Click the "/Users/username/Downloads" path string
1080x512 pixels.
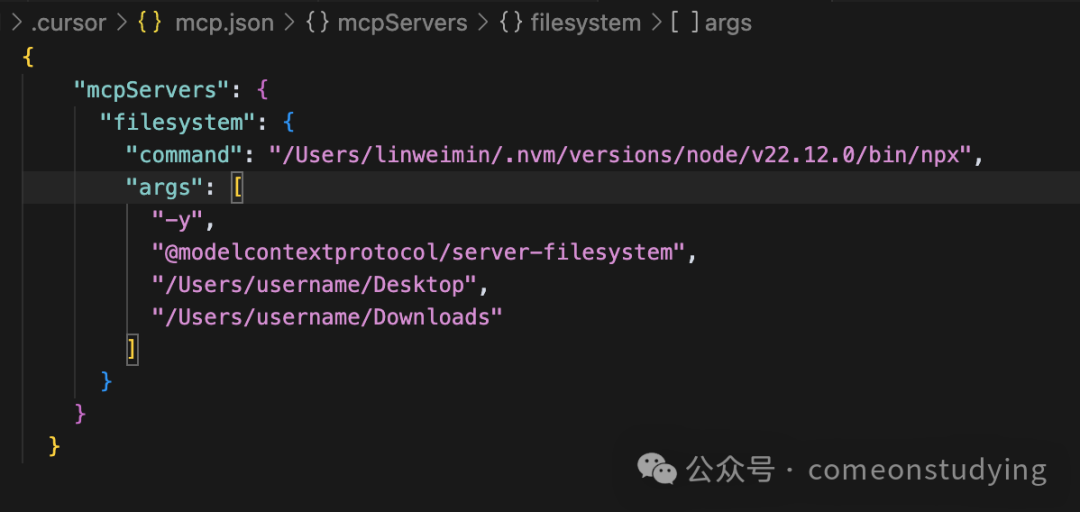[327, 318]
